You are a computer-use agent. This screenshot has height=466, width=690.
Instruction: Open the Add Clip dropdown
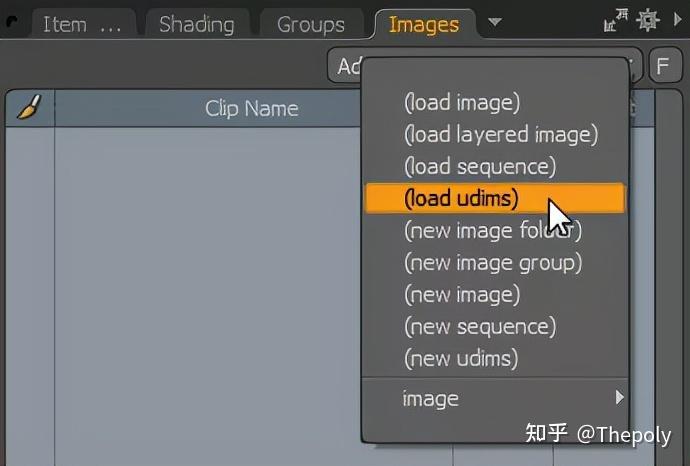(x=345, y=67)
